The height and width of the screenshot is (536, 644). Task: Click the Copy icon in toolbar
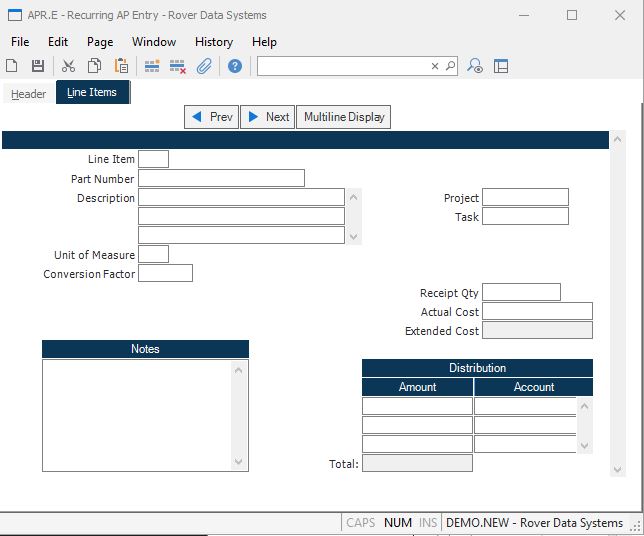[x=94, y=66]
